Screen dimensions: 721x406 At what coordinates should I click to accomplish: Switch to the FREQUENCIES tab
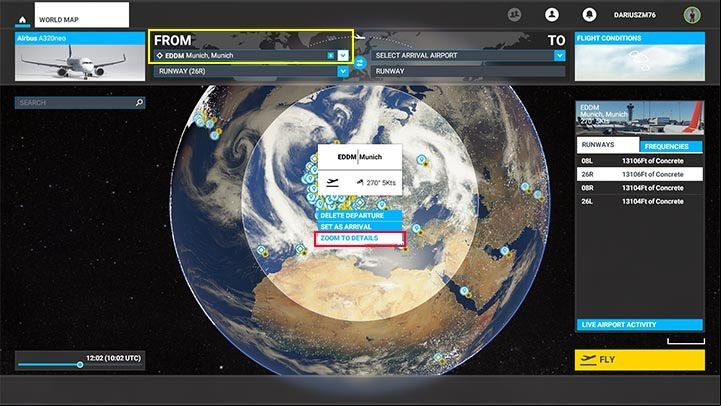tap(671, 146)
